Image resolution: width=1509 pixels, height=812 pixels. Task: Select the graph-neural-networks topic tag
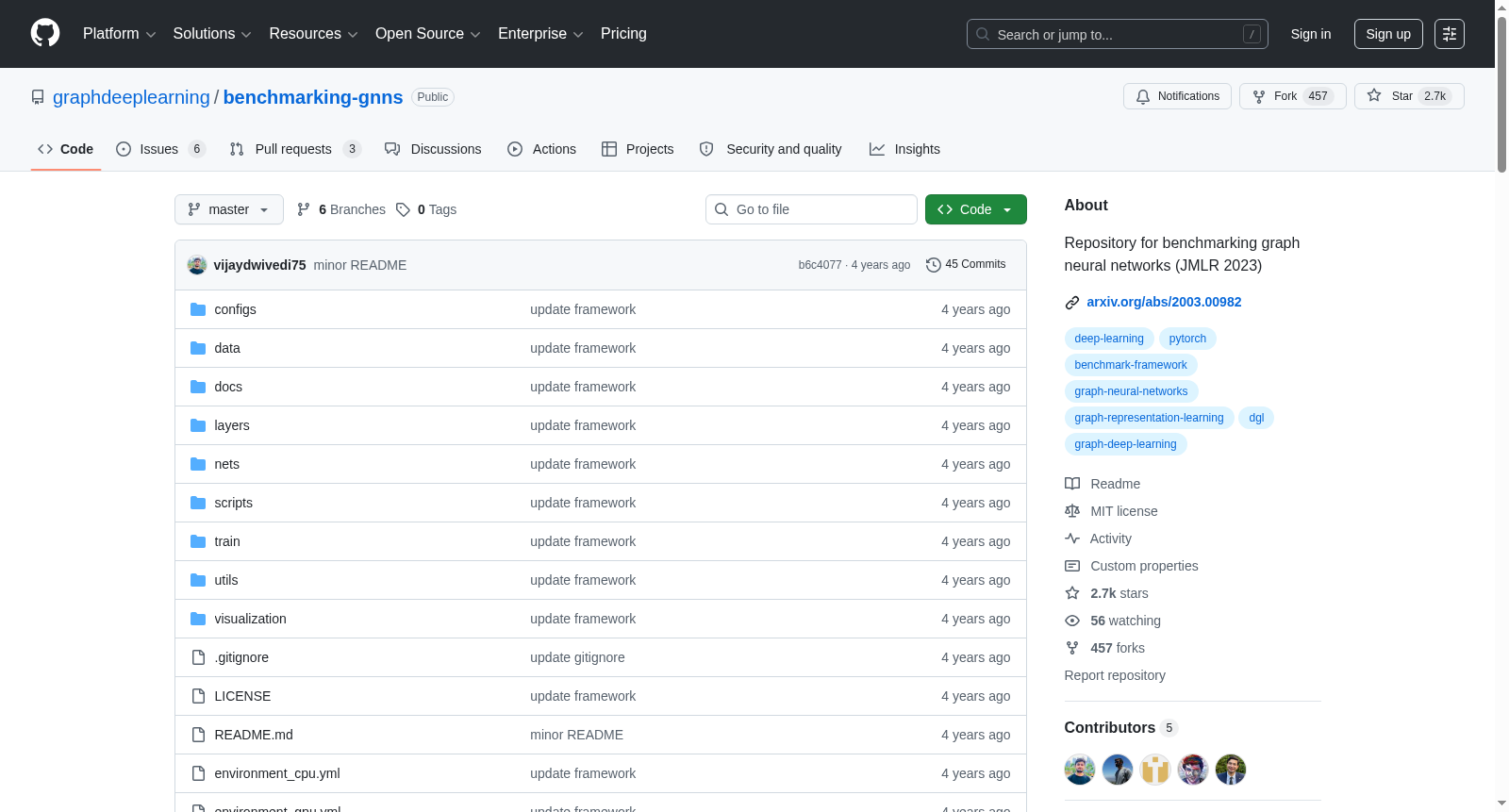click(x=1131, y=391)
